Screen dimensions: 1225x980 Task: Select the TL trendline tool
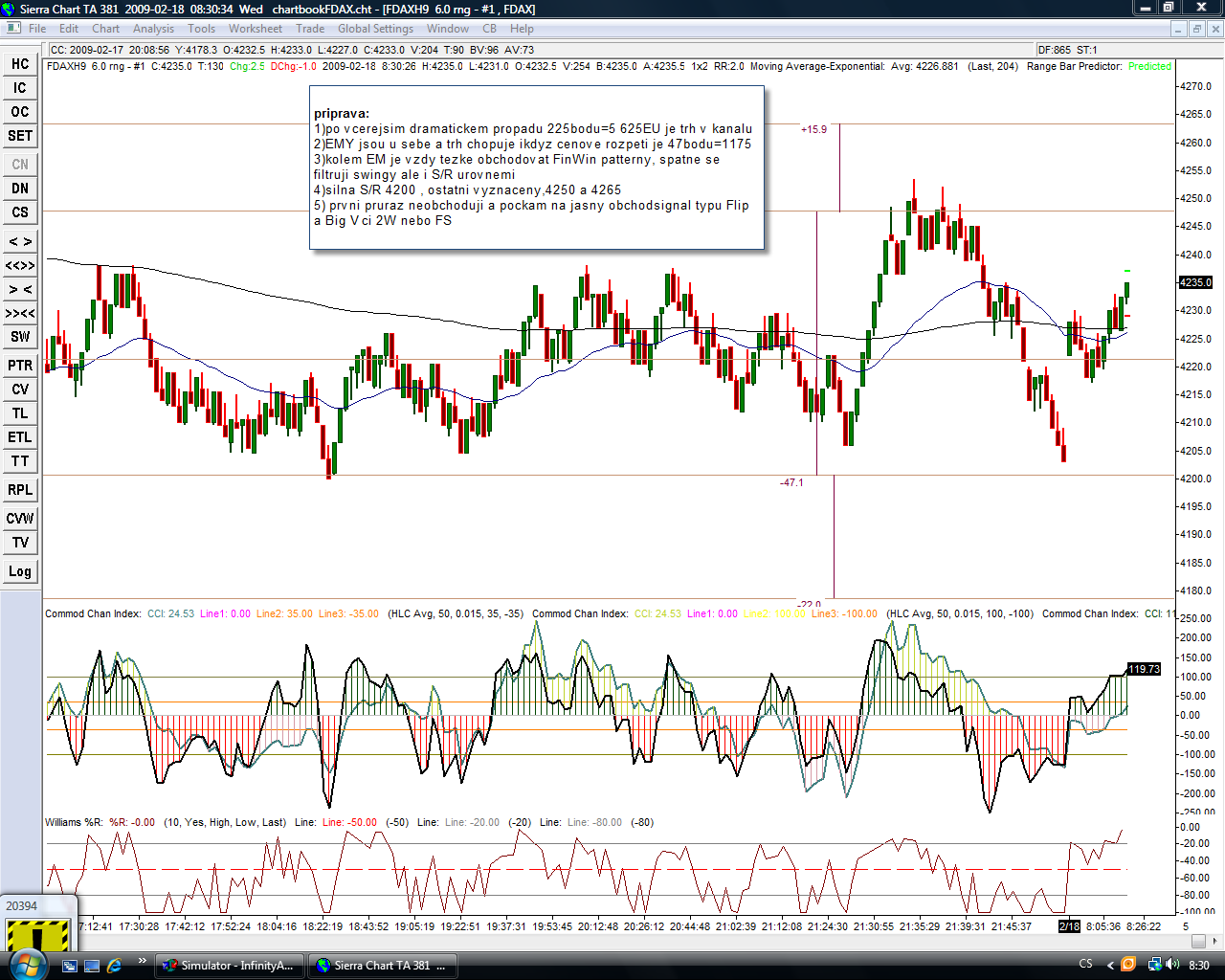tap(20, 413)
